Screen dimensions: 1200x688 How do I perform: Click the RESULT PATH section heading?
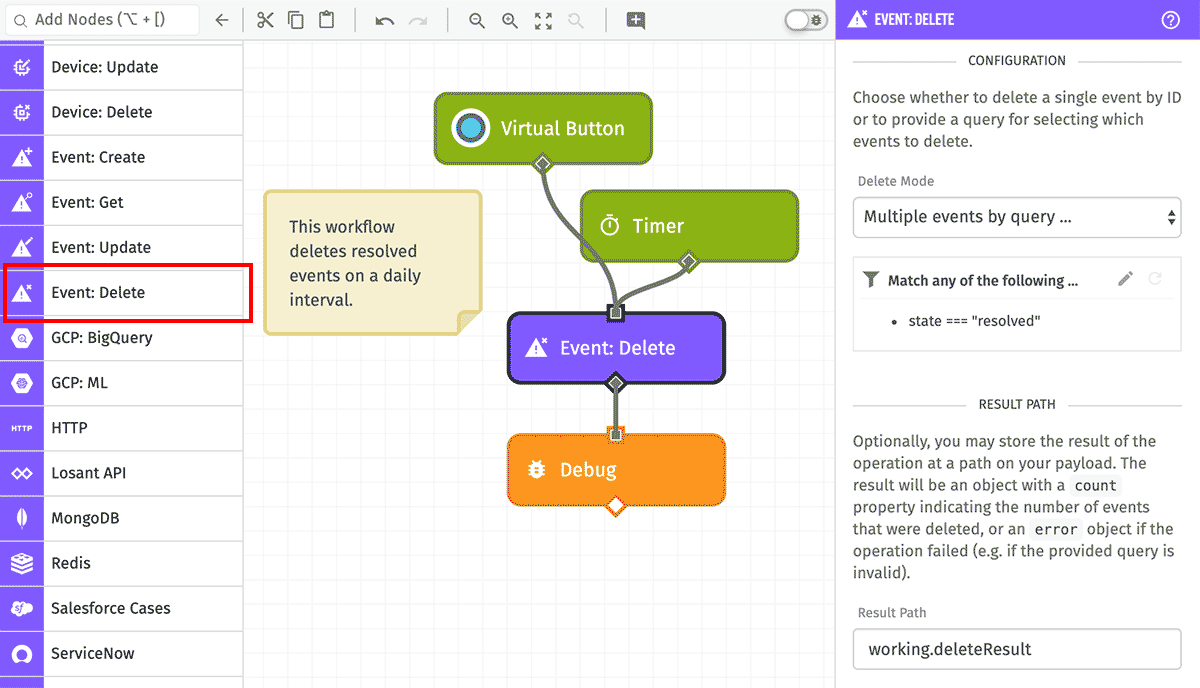coord(1017,405)
